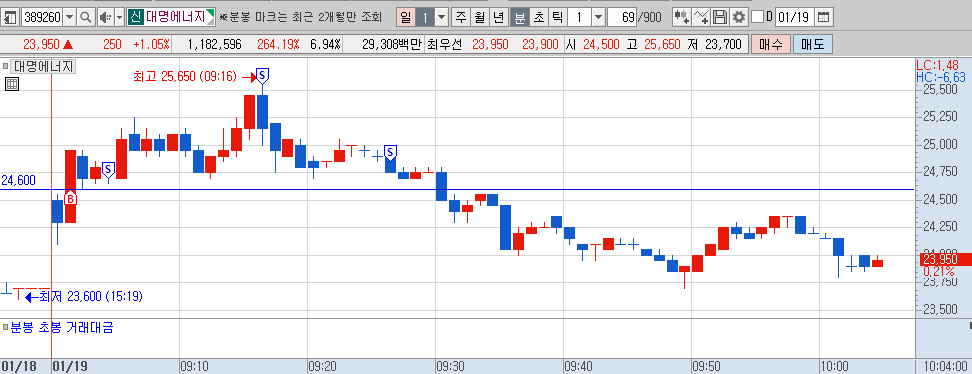Click the LC:1.48 indicator text

pos(937,65)
